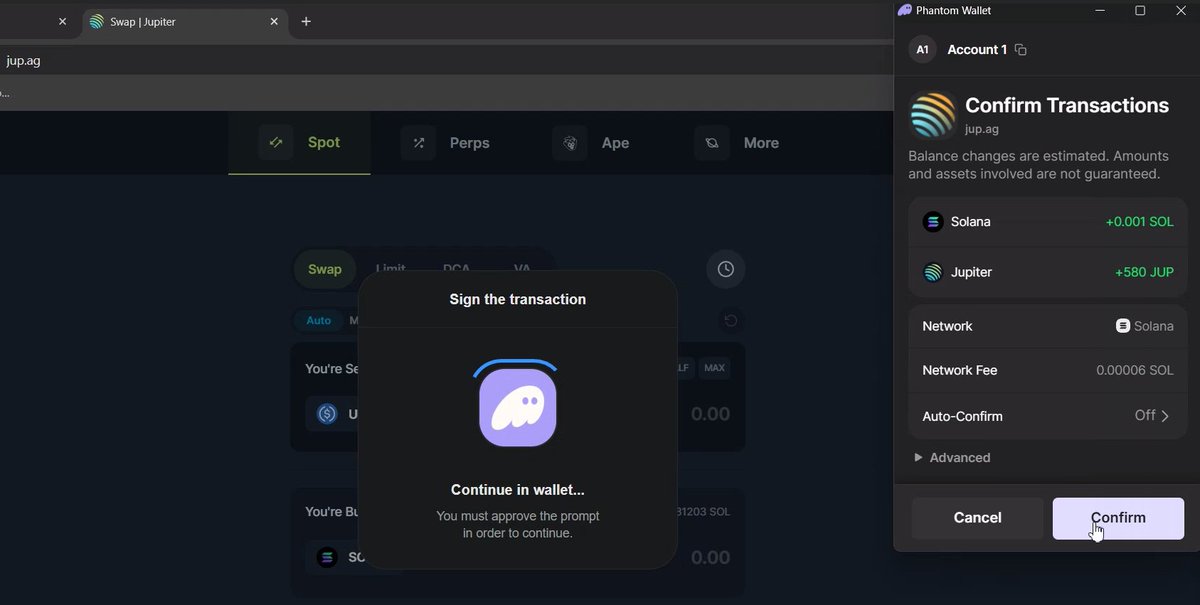Viewport: 1200px width, 605px height.
Task: Click the SOL token icon in buying panel
Action: 327,557
